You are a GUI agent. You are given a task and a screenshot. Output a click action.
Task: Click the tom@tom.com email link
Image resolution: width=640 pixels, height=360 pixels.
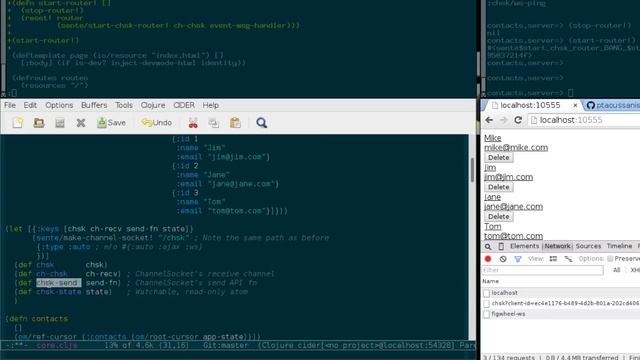(513, 236)
